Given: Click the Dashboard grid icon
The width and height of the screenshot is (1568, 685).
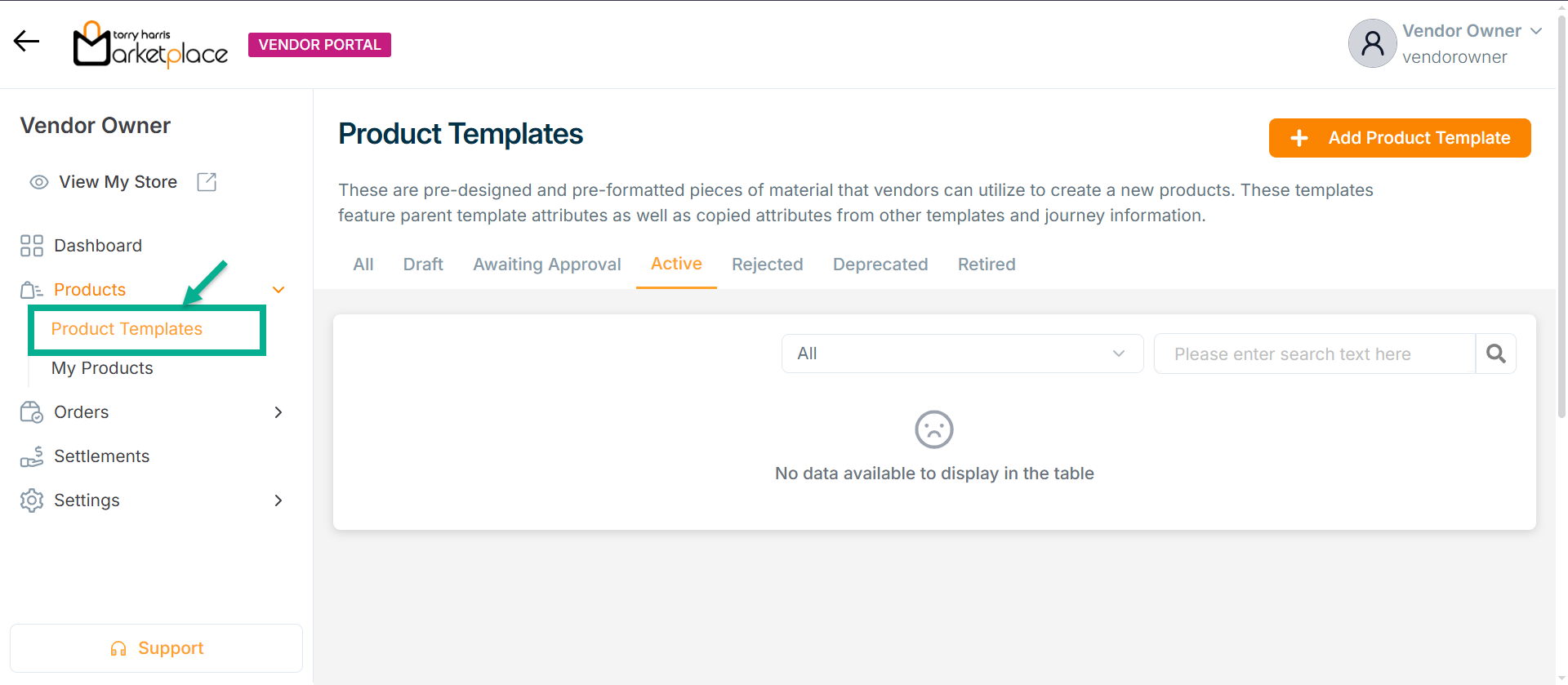Looking at the screenshot, I should tap(32, 246).
